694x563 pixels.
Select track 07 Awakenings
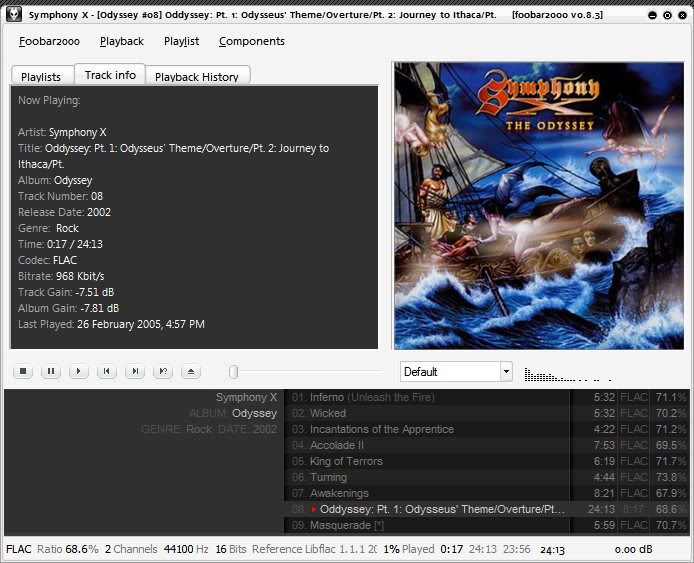tap(487, 493)
